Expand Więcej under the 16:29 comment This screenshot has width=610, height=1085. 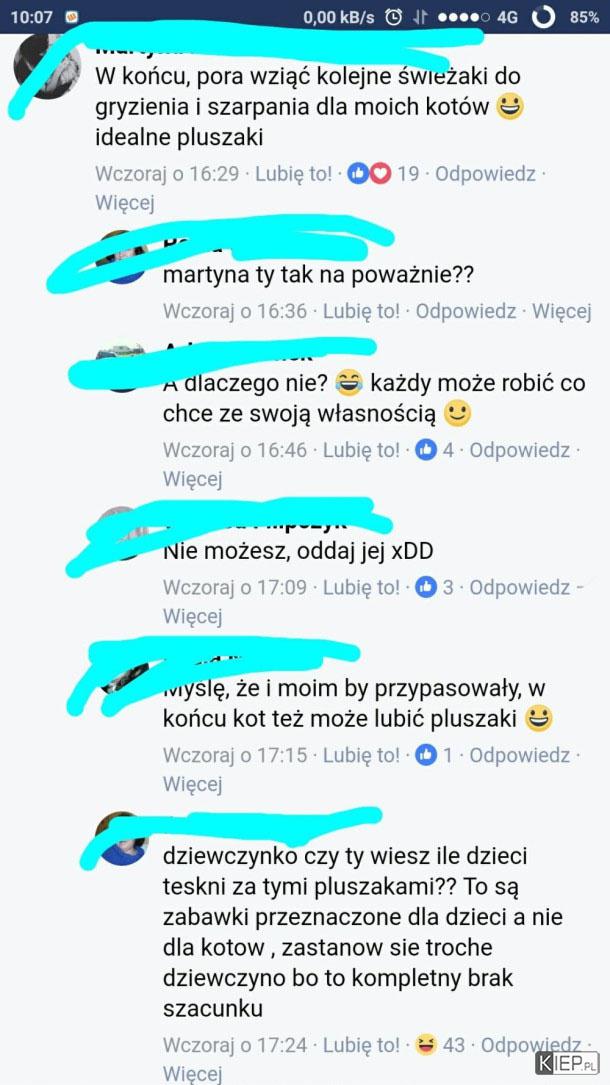point(124,203)
